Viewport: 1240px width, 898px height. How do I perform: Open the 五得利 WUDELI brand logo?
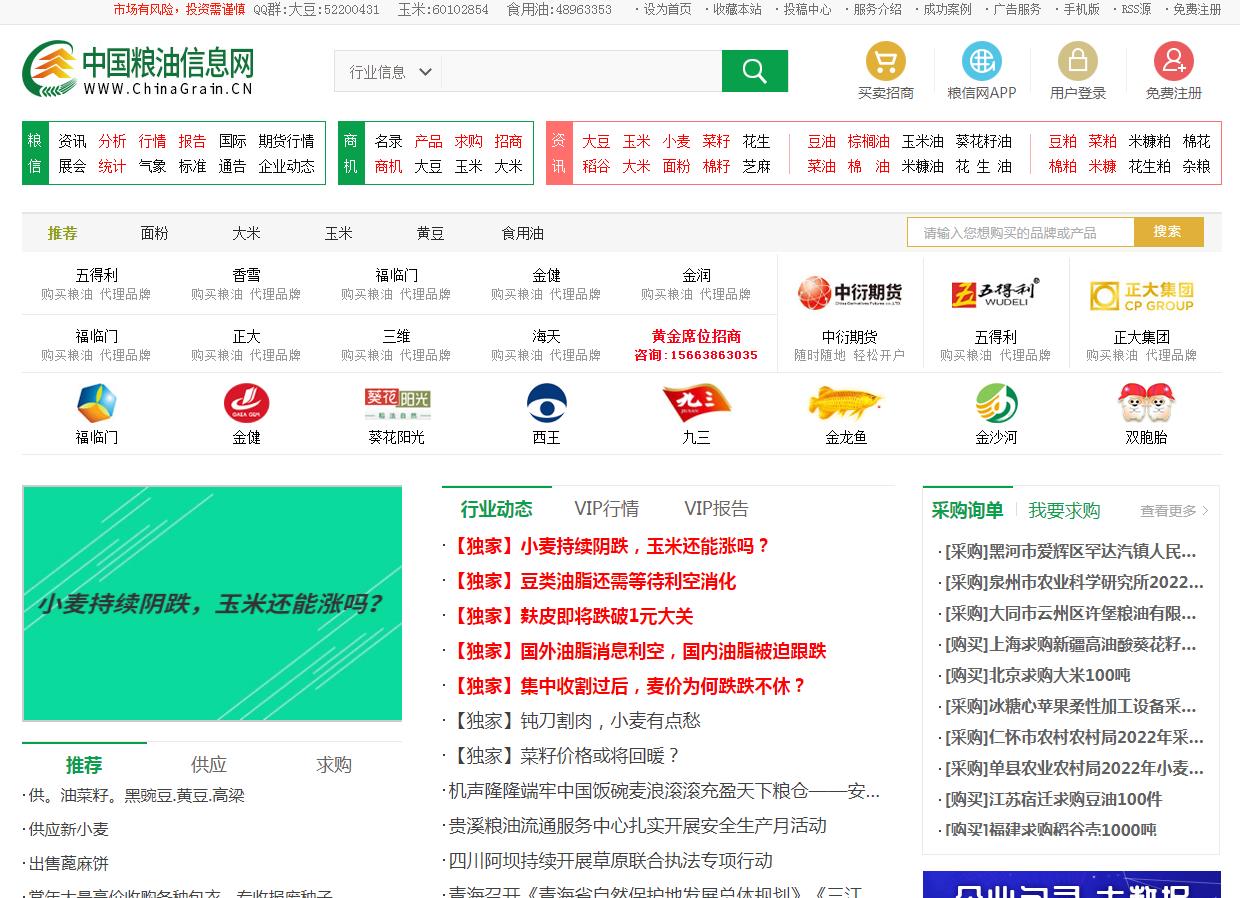[x=996, y=293]
